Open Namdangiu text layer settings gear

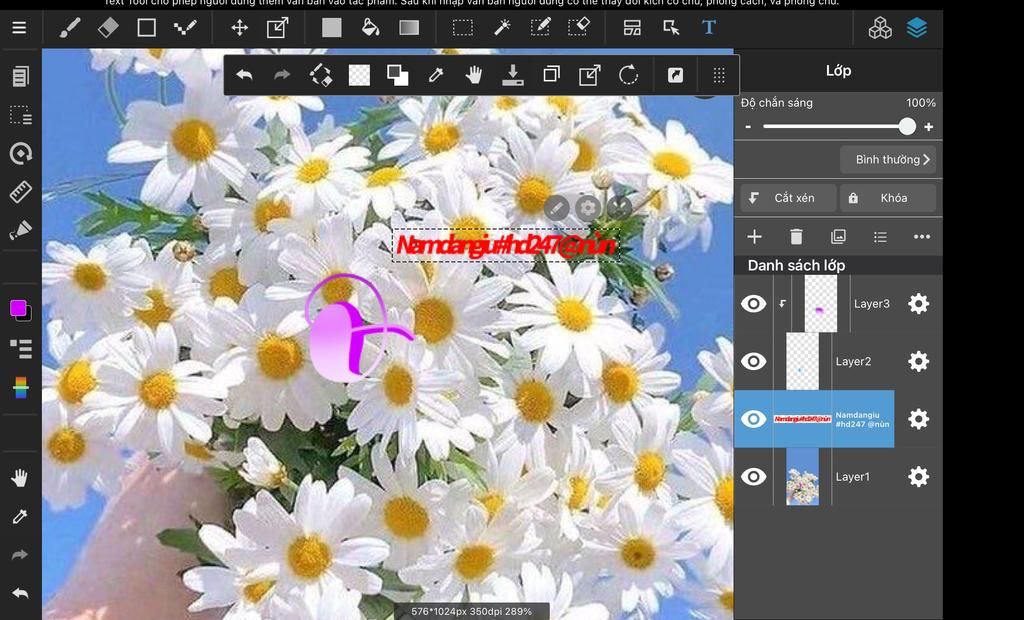[x=918, y=419]
